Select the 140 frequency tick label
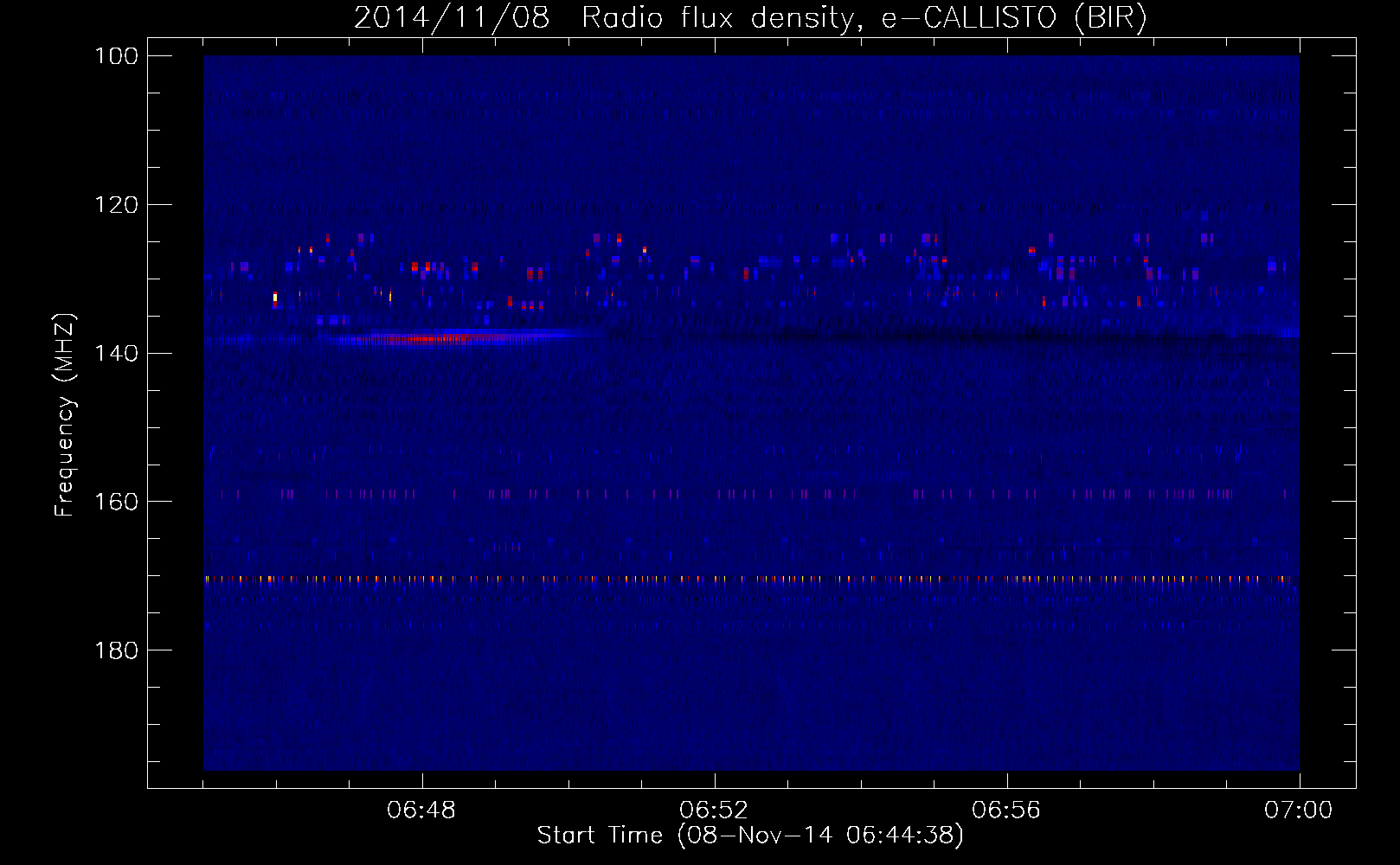 [115, 353]
